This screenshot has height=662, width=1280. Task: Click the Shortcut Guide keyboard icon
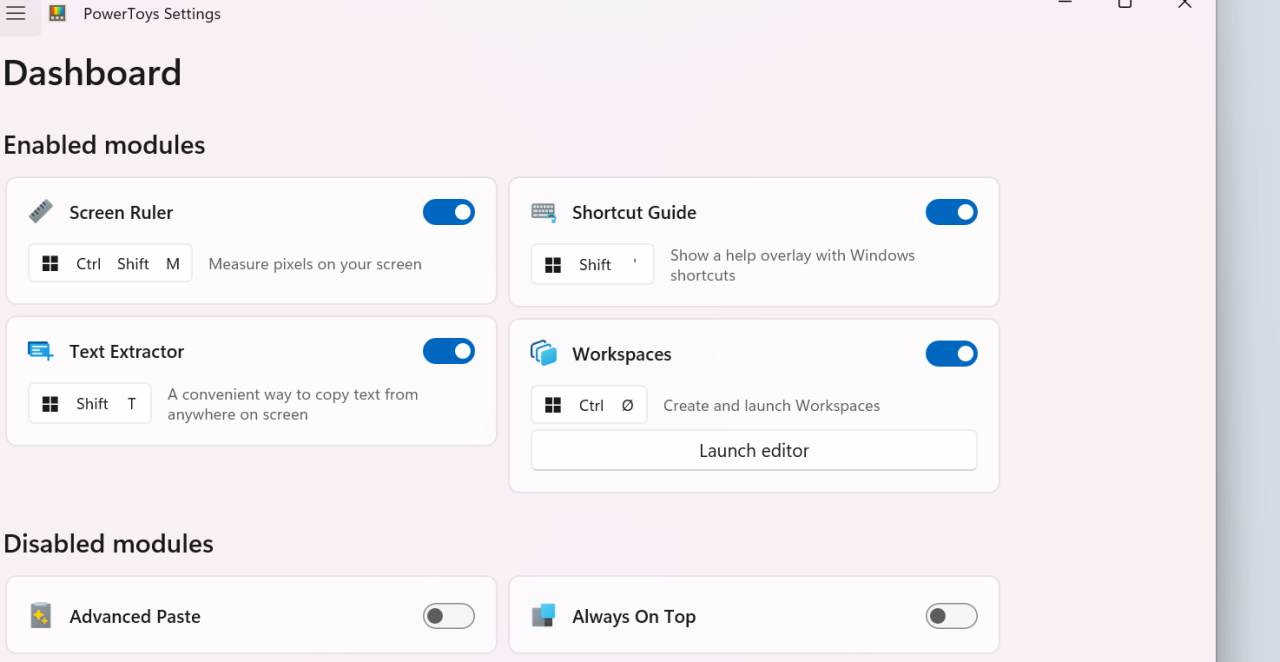pos(544,212)
